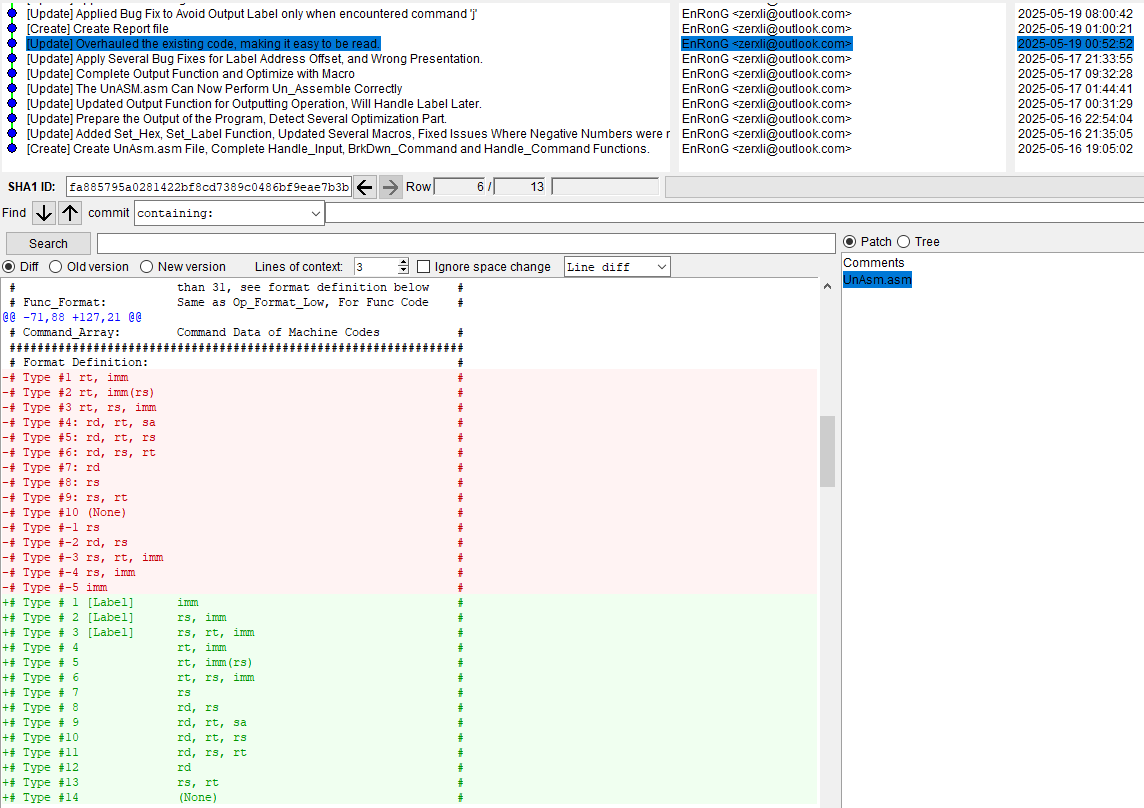Select the New version radio button
The height and width of the screenshot is (808, 1144).
[147, 267]
